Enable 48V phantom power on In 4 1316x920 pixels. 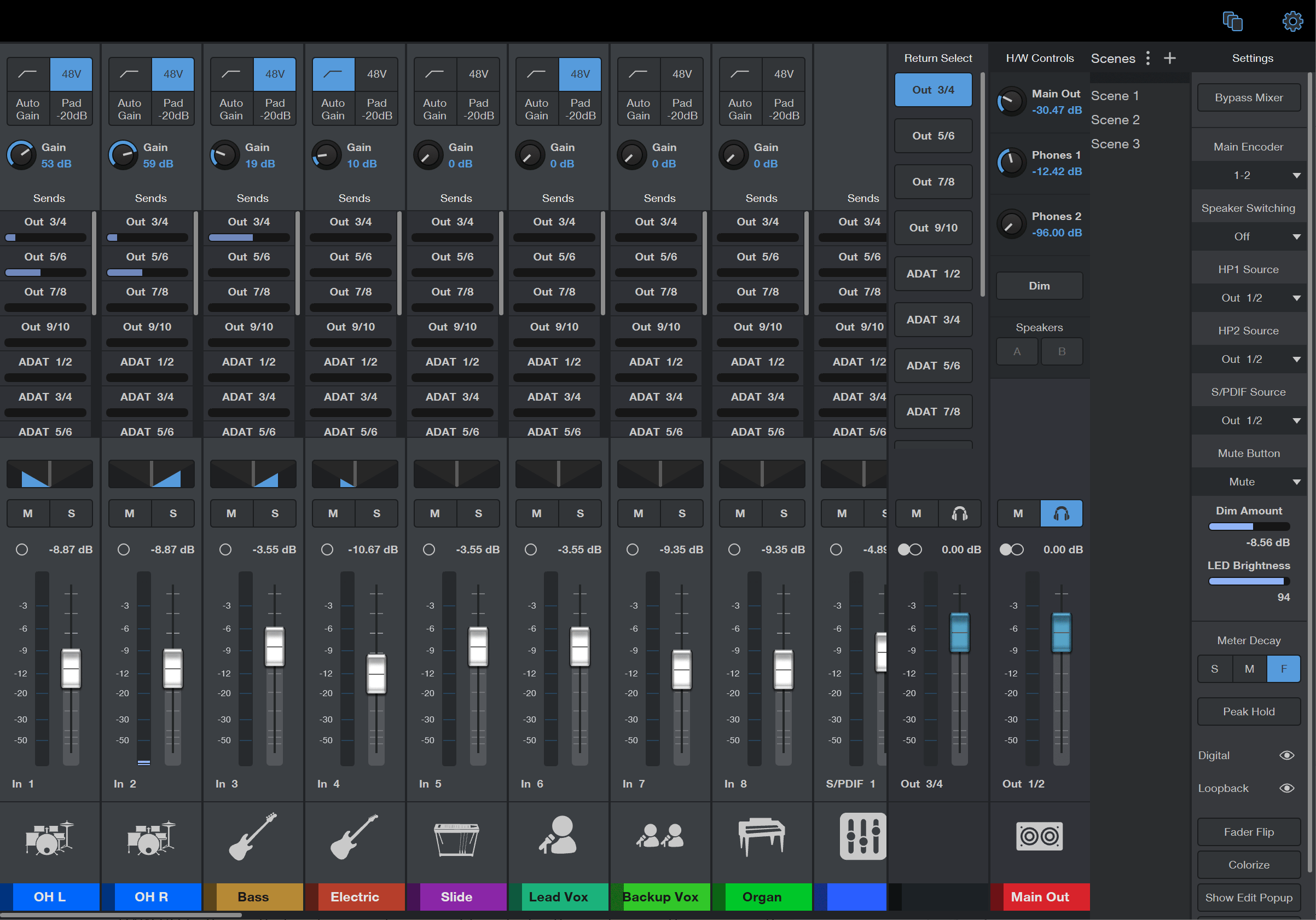coord(376,74)
